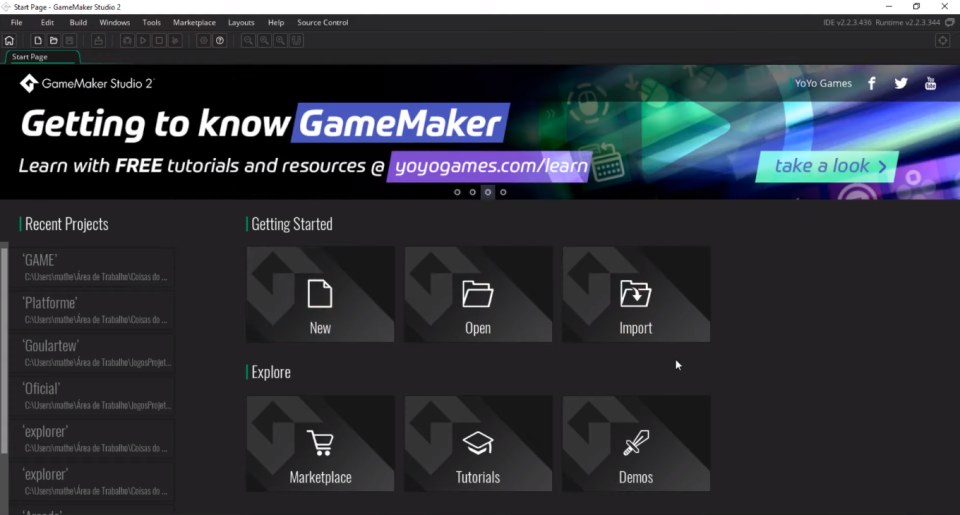This screenshot has height=515, width=960.
Task: Open the Source Control menu
Action: (322, 22)
